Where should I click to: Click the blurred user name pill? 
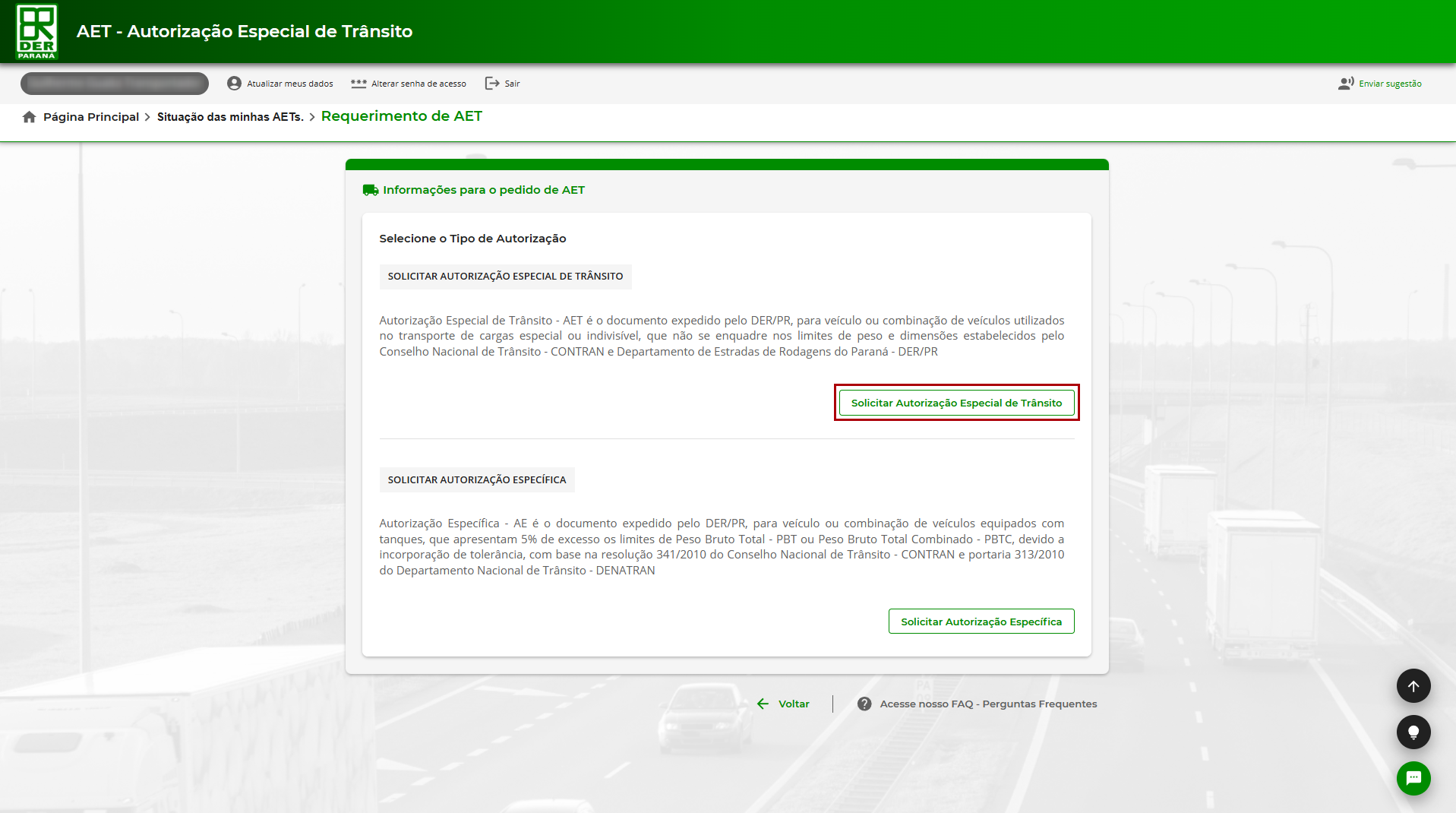[115, 84]
